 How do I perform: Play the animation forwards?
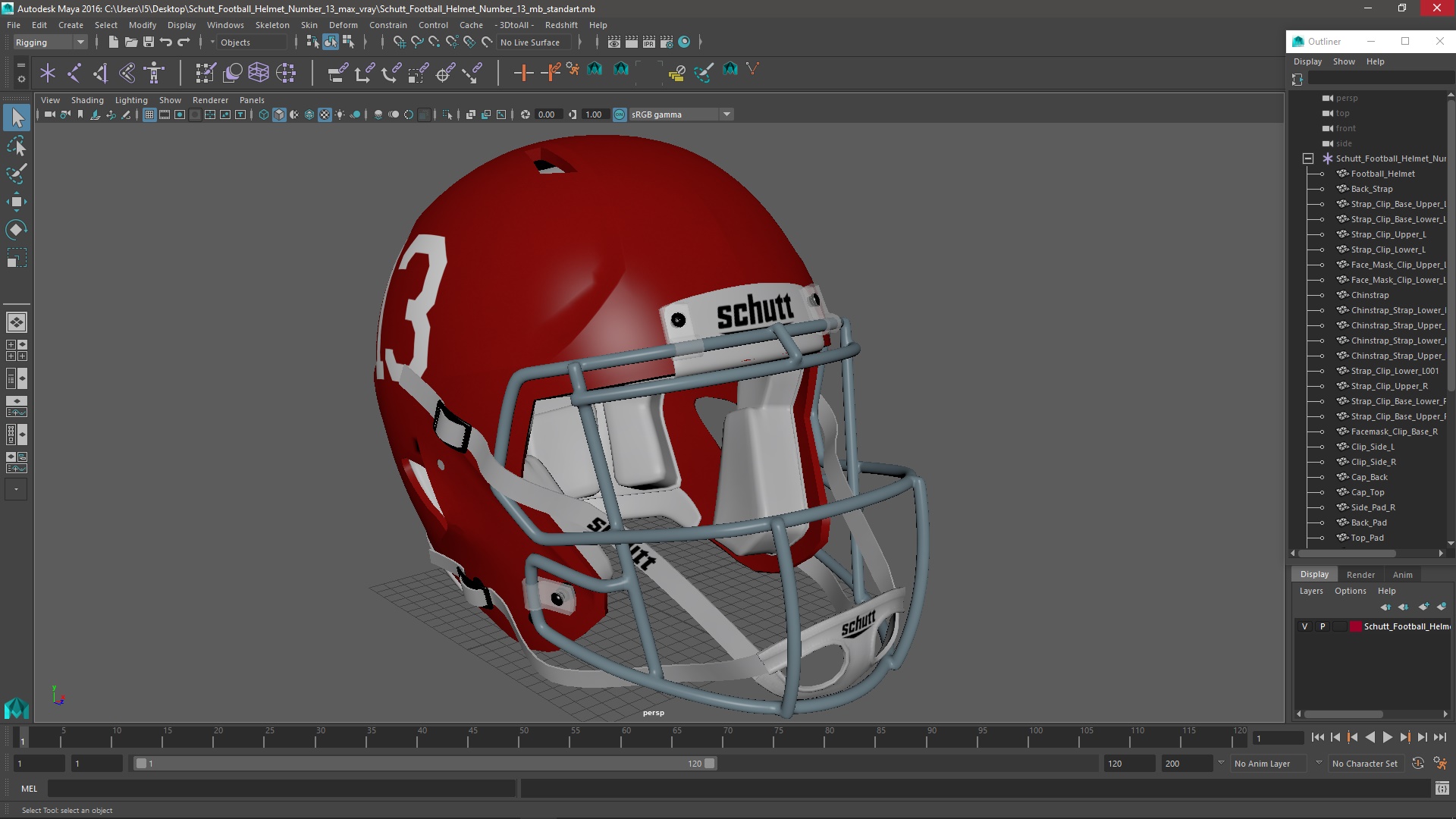(1387, 737)
